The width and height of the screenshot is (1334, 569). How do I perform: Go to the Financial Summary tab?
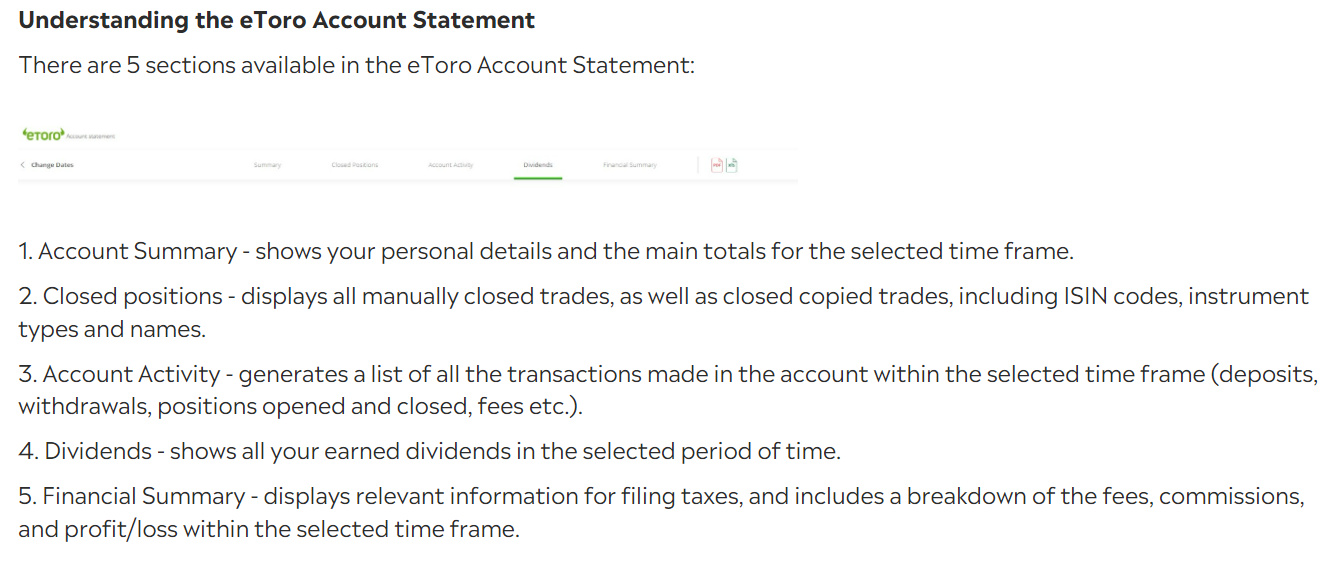[x=630, y=165]
